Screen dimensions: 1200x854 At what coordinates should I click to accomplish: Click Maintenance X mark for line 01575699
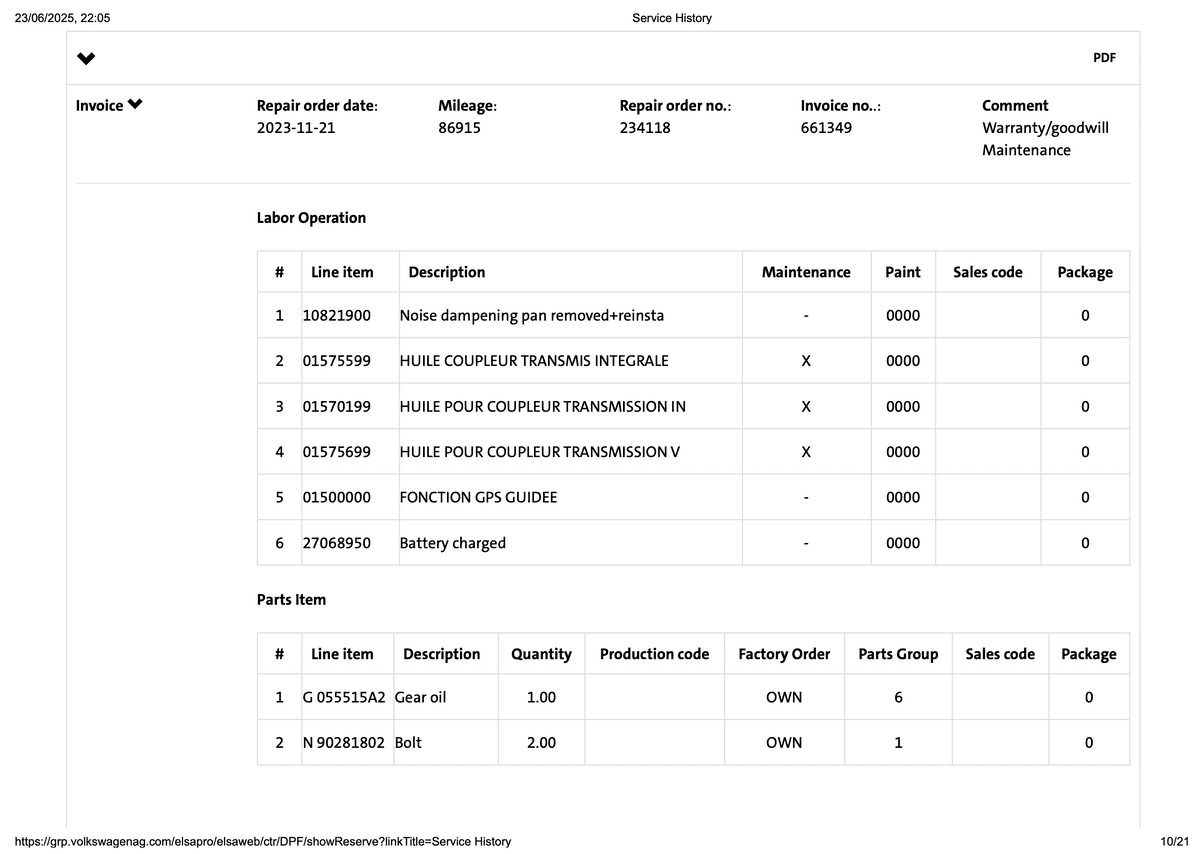click(806, 452)
